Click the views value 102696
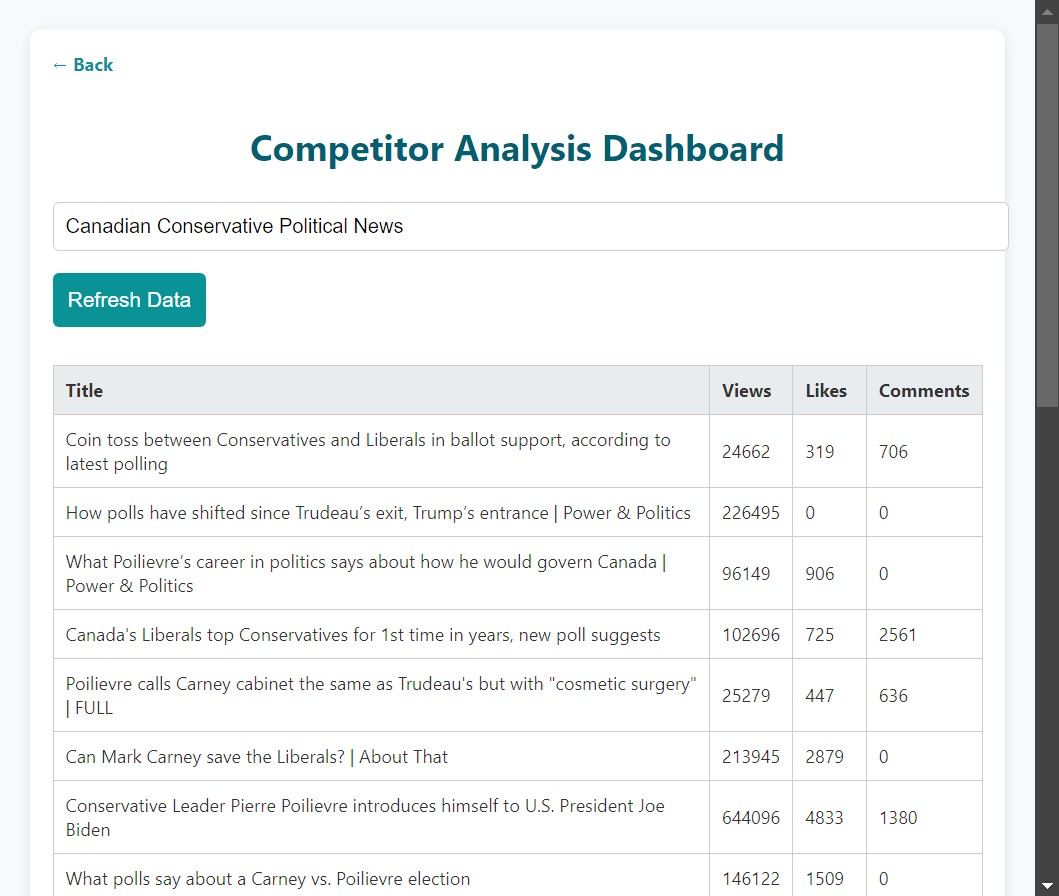Image resolution: width=1059 pixels, height=896 pixels. tap(750, 635)
